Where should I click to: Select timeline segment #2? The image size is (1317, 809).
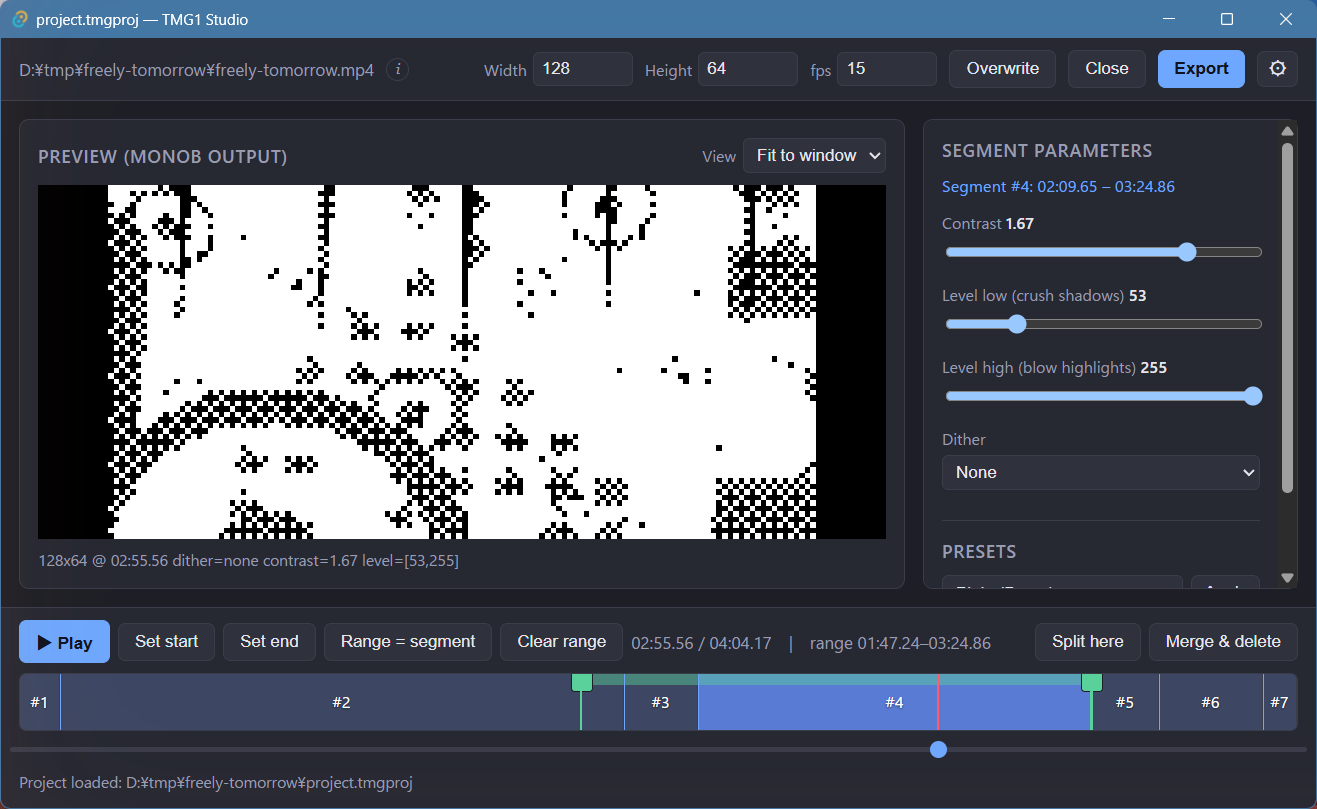click(x=341, y=702)
